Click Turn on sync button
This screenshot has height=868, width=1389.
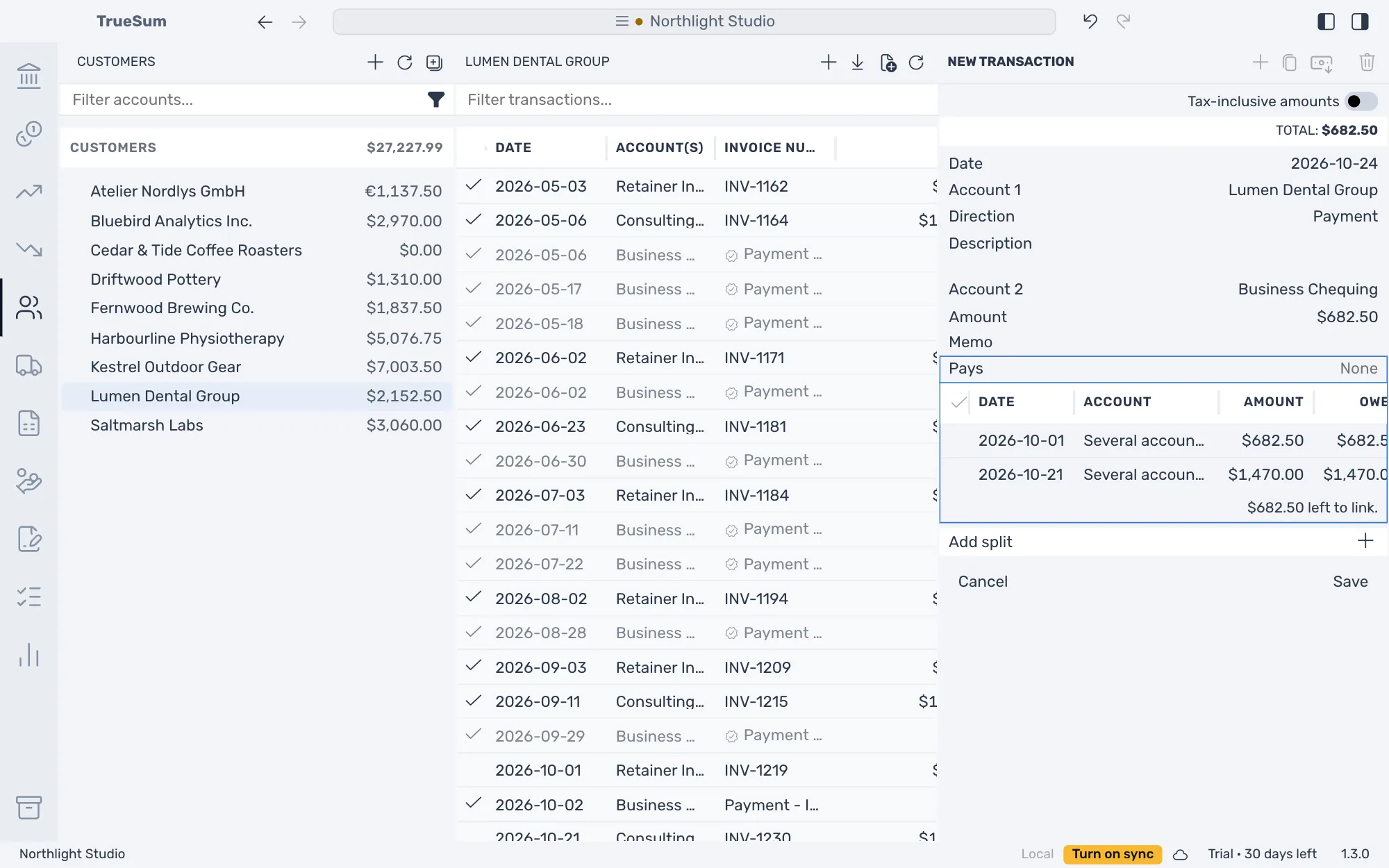coord(1113,854)
